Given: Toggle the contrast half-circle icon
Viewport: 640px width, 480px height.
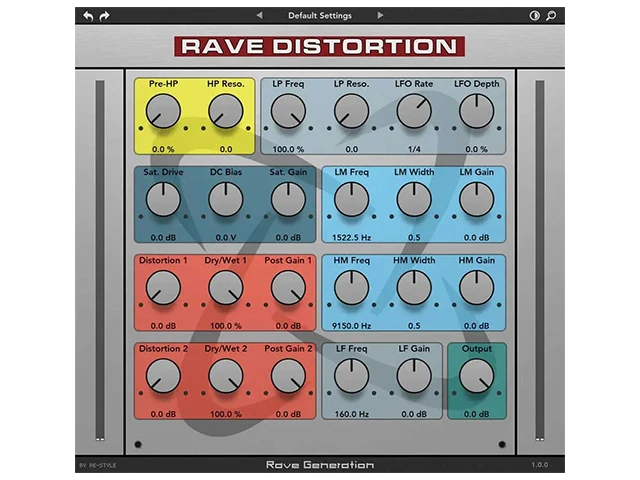Looking at the screenshot, I should pyautogui.click(x=534, y=16).
